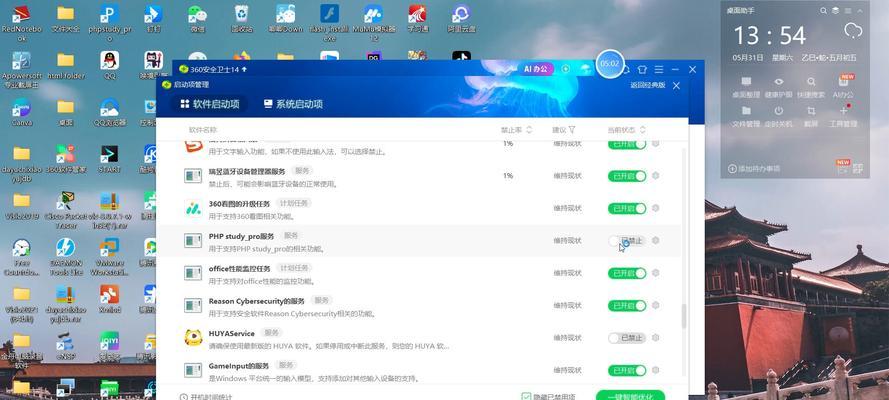
Task: Click 添加待办事项 in desktop assistant
Action: click(x=754, y=169)
